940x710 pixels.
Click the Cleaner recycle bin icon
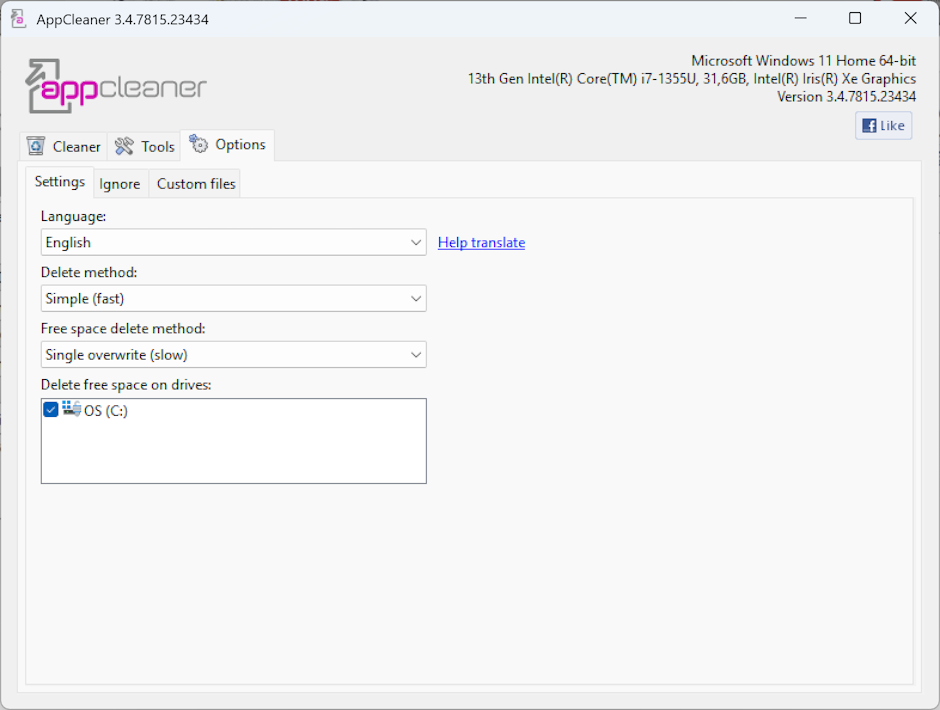36,146
